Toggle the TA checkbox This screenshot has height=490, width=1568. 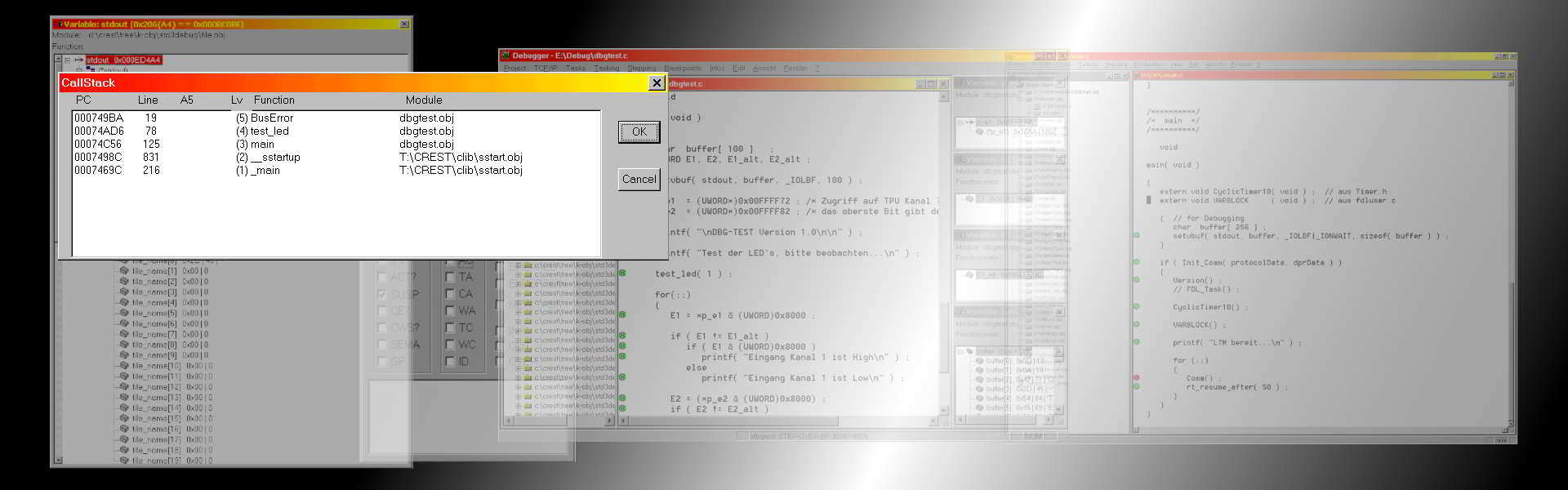click(x=450, y=277)
